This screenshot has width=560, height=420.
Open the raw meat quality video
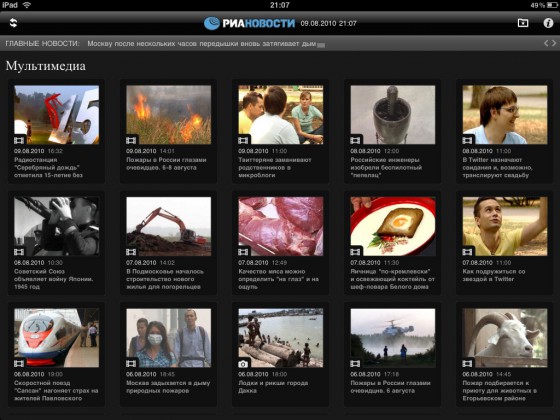(281, 226)
